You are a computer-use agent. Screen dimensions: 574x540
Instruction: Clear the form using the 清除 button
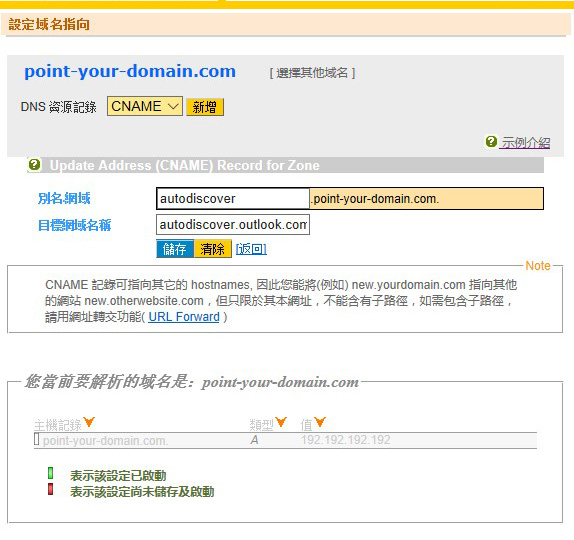213,249
